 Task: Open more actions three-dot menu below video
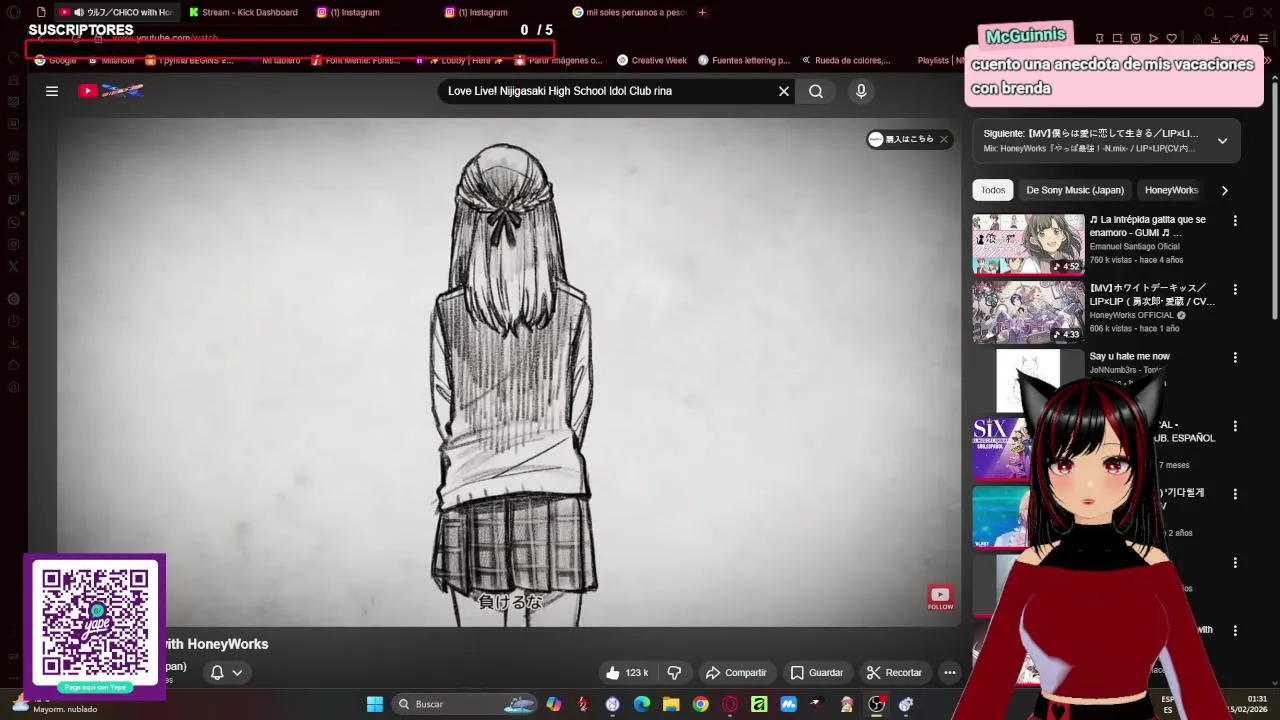(950, 673)
